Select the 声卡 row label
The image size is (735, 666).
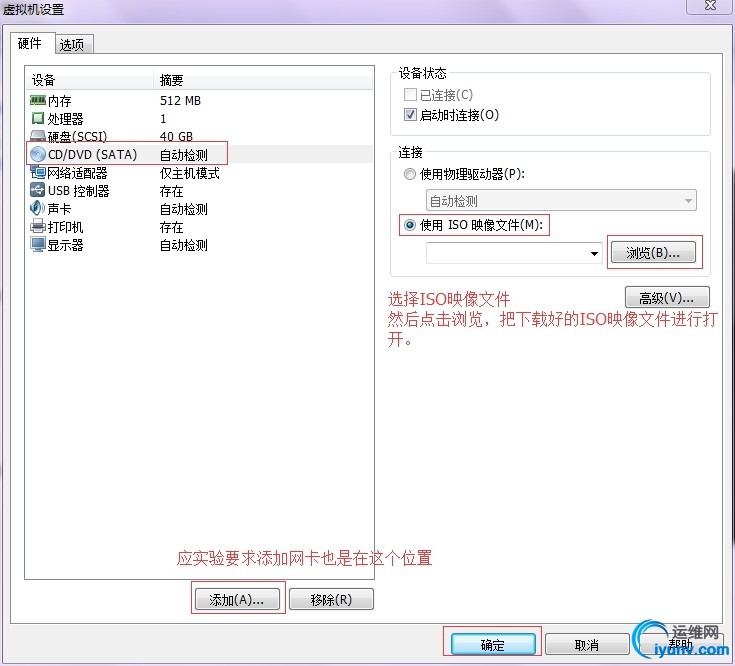[60, 209]
